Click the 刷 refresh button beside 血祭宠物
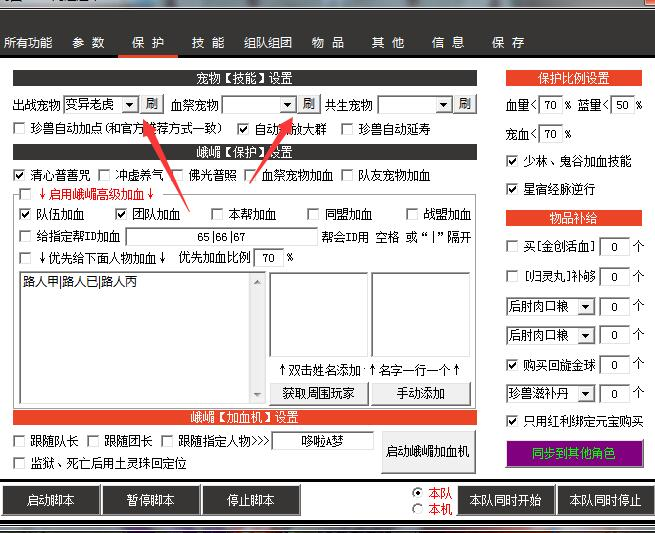This screenshot has height=533, width=655. tap(308, 104)
